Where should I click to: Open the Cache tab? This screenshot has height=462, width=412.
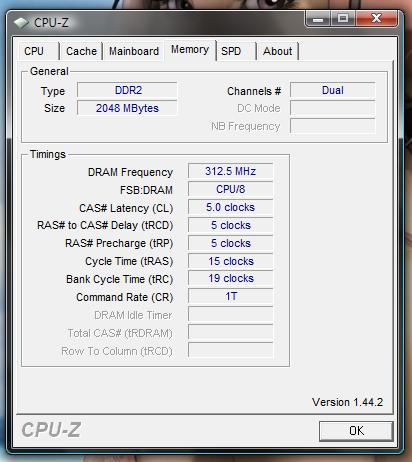coord(81,51)
